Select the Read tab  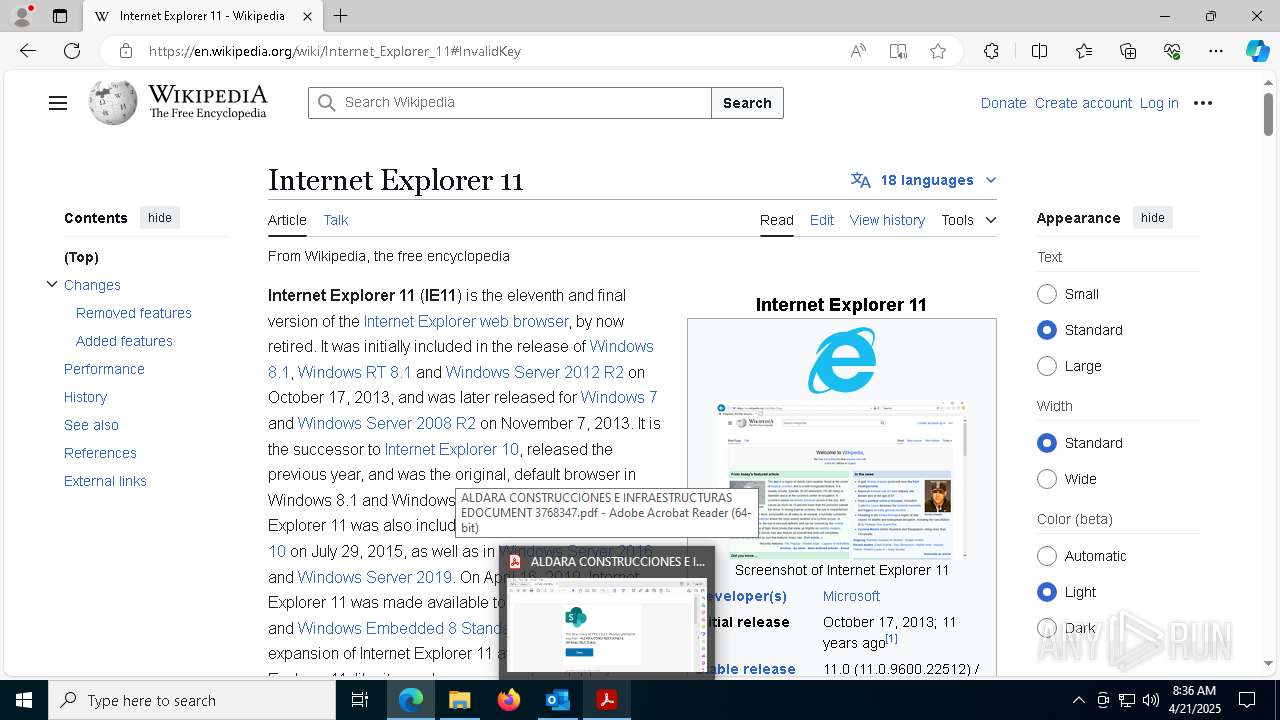(777, 220)
